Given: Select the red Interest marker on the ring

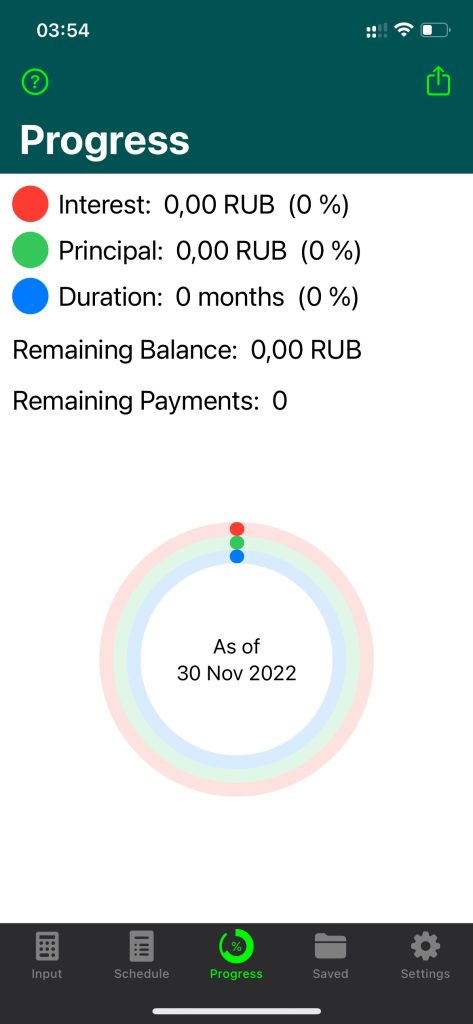Looking at the screenshot, I should coord(237,529).
